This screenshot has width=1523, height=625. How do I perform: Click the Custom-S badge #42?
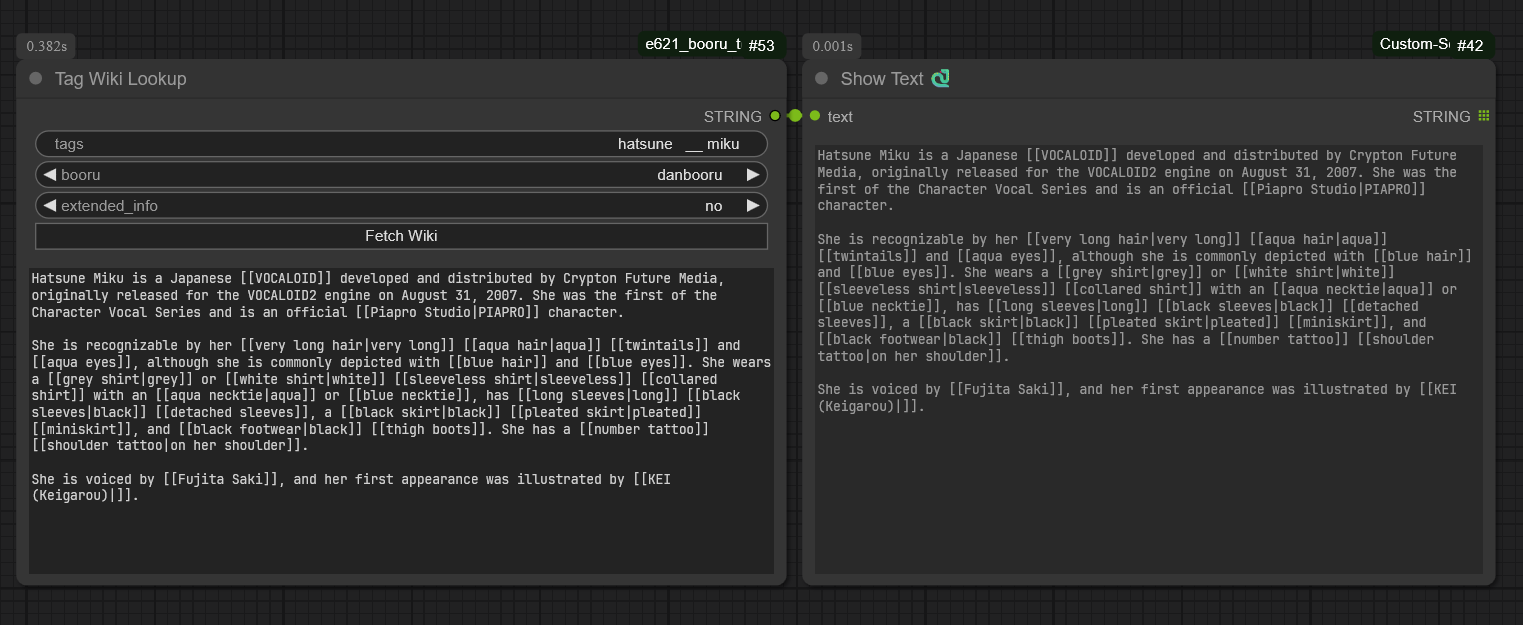pos(1433,45)
